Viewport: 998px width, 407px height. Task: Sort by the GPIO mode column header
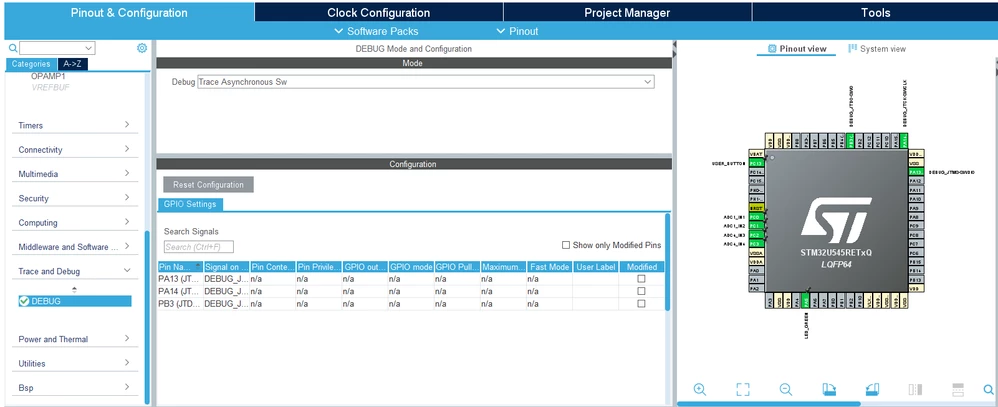tap(411, 267)
